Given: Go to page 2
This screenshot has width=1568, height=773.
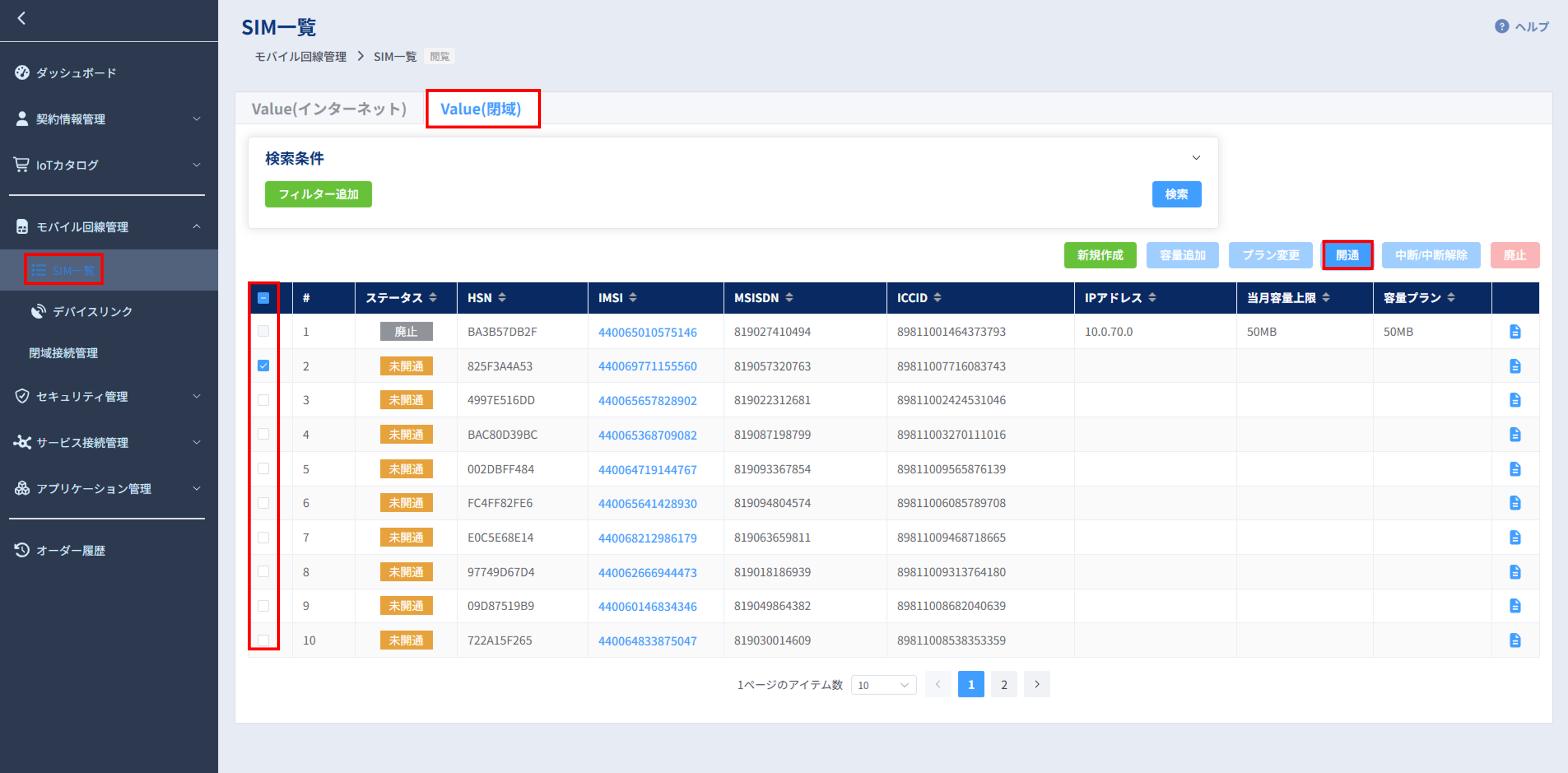Looking at the screenshot, I should point(1004,684).
